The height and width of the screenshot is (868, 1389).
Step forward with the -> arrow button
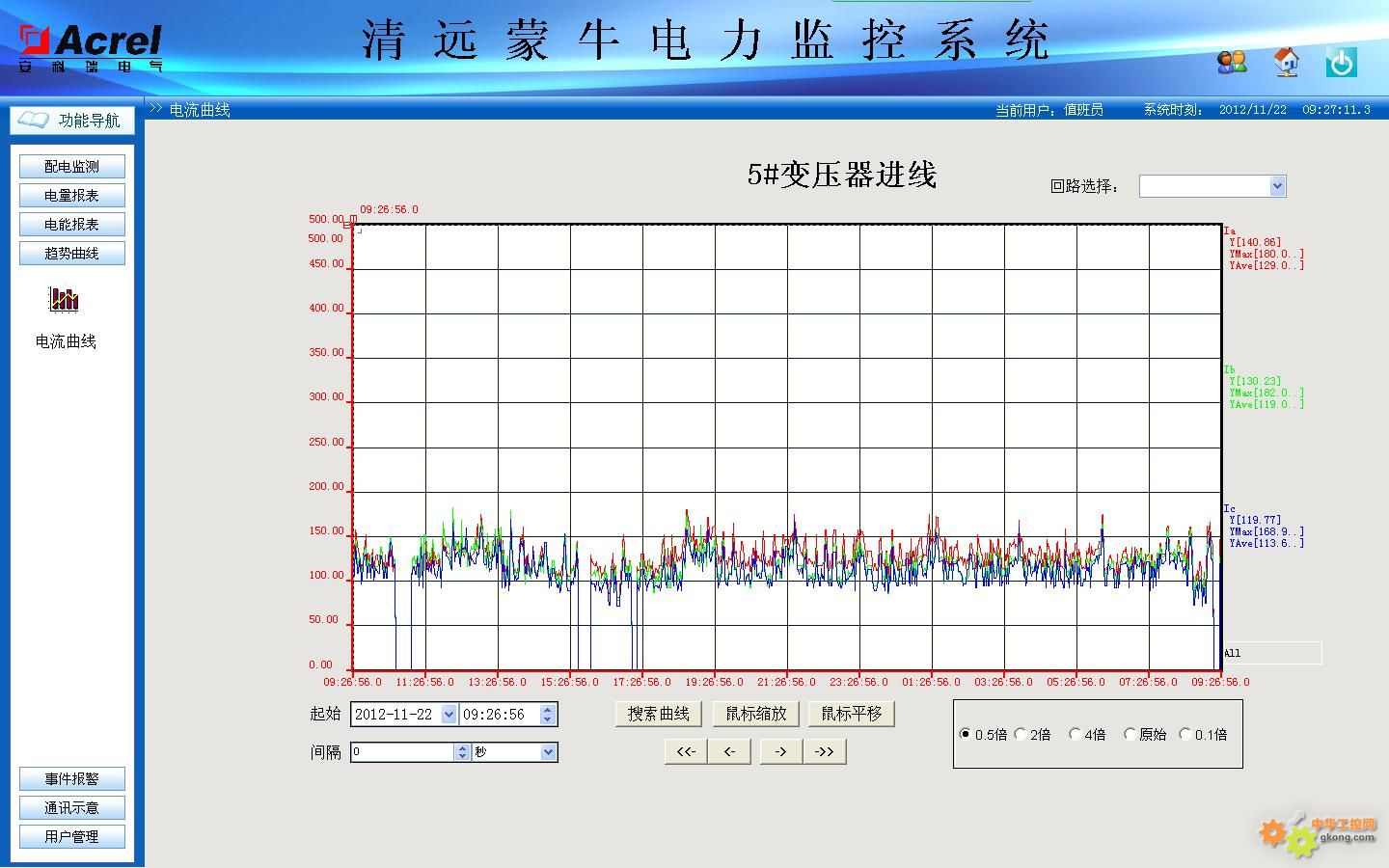[x=780, y=751]
